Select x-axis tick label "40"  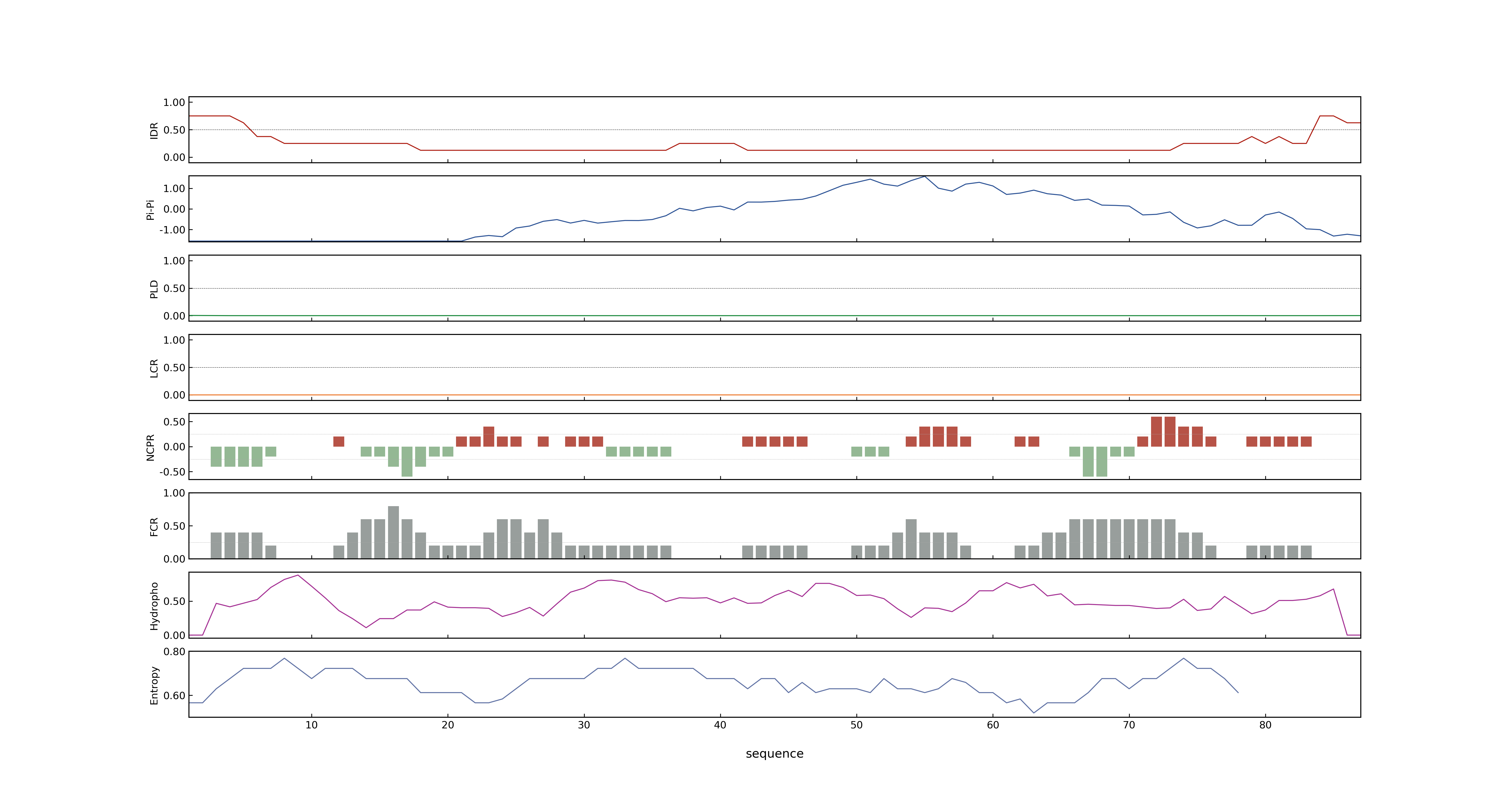(x=720, y=725)
